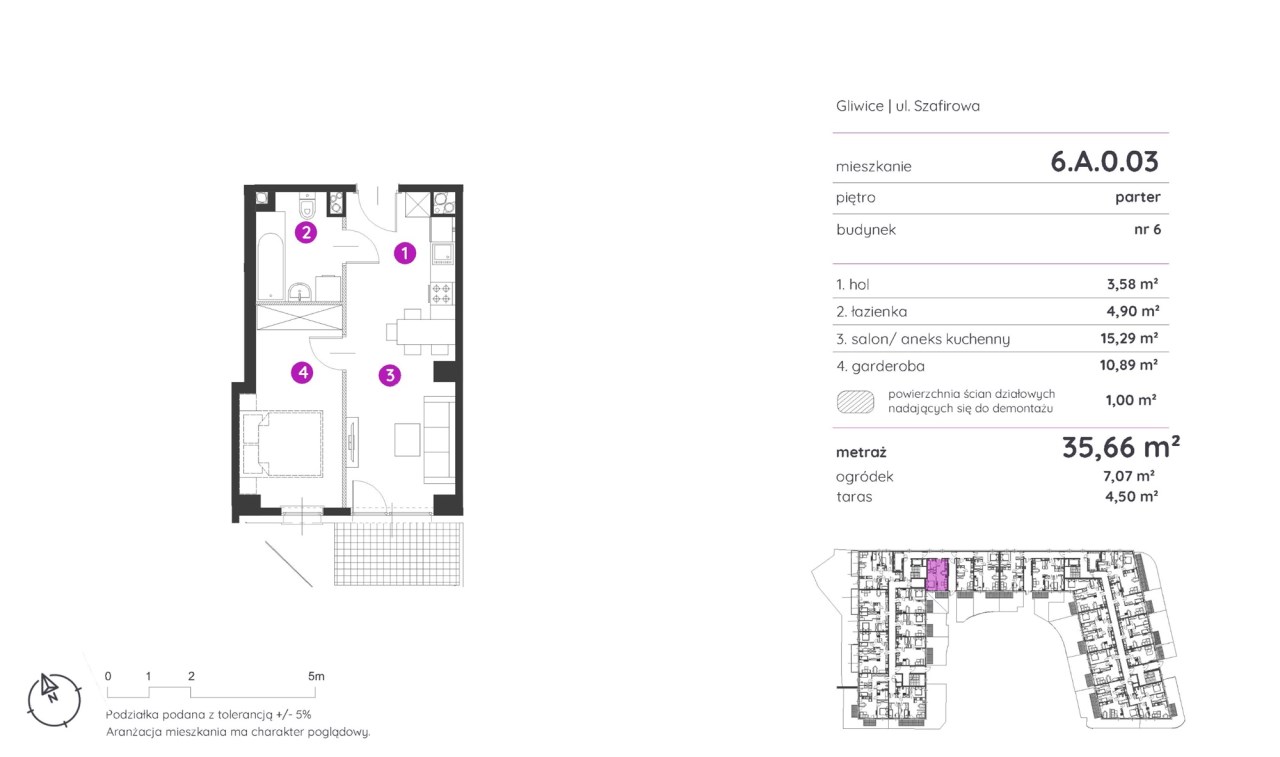Viewport: 1280px width, 757px height.
Task: Click the bathtub symbol in the bathroom
Action: click(270, 266)
